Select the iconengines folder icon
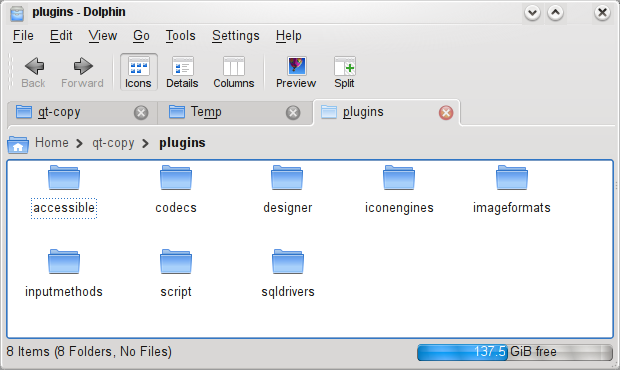 pyautogui.click(x=399, y=177)
